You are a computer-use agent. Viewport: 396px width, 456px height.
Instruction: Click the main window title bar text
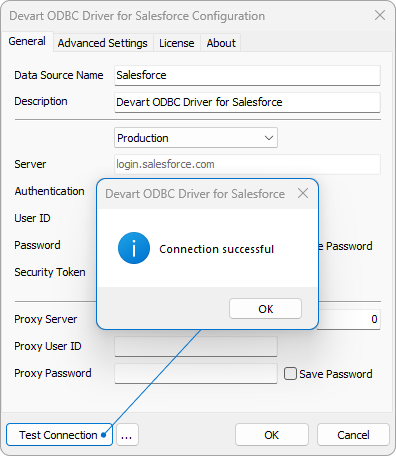coord(137,16)
